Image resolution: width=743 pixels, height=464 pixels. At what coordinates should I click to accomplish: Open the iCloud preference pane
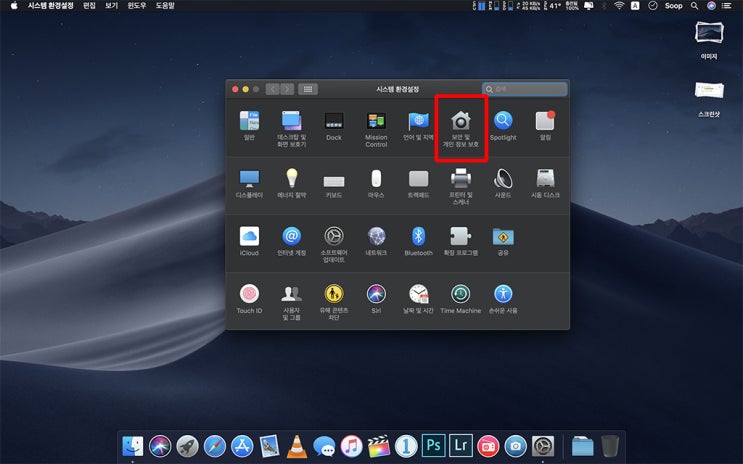coord(249,241)
